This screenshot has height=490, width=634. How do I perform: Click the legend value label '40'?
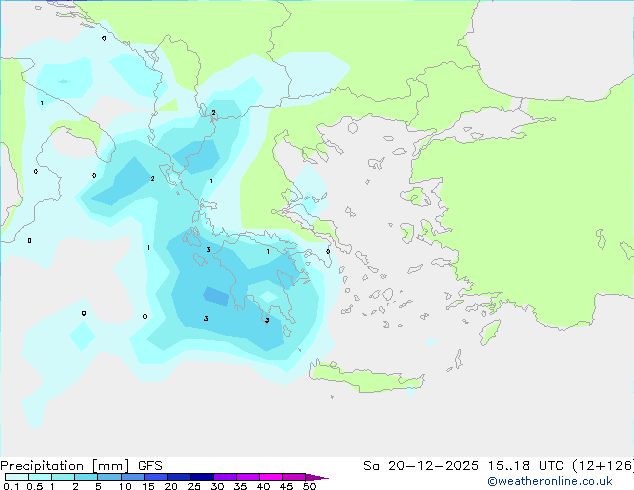pyautogui.click(x=263, y=486)
